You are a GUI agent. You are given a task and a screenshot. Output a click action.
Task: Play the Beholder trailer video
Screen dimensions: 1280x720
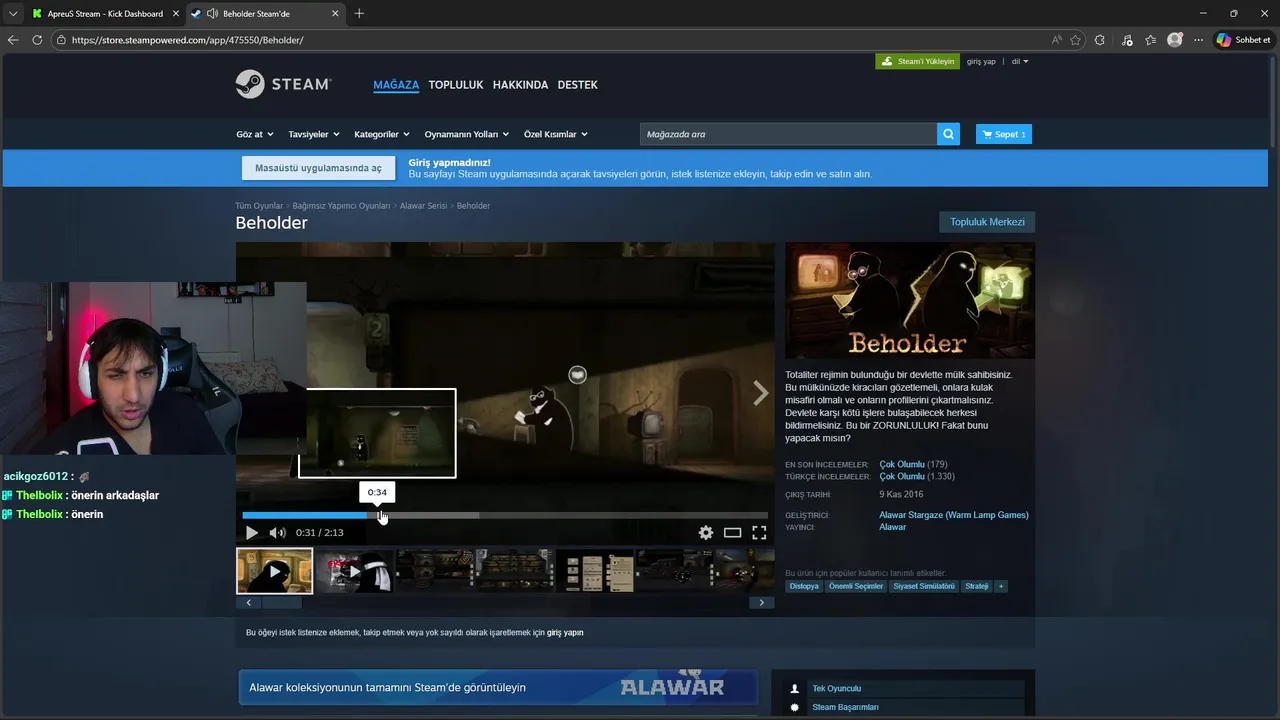point(252,533)
